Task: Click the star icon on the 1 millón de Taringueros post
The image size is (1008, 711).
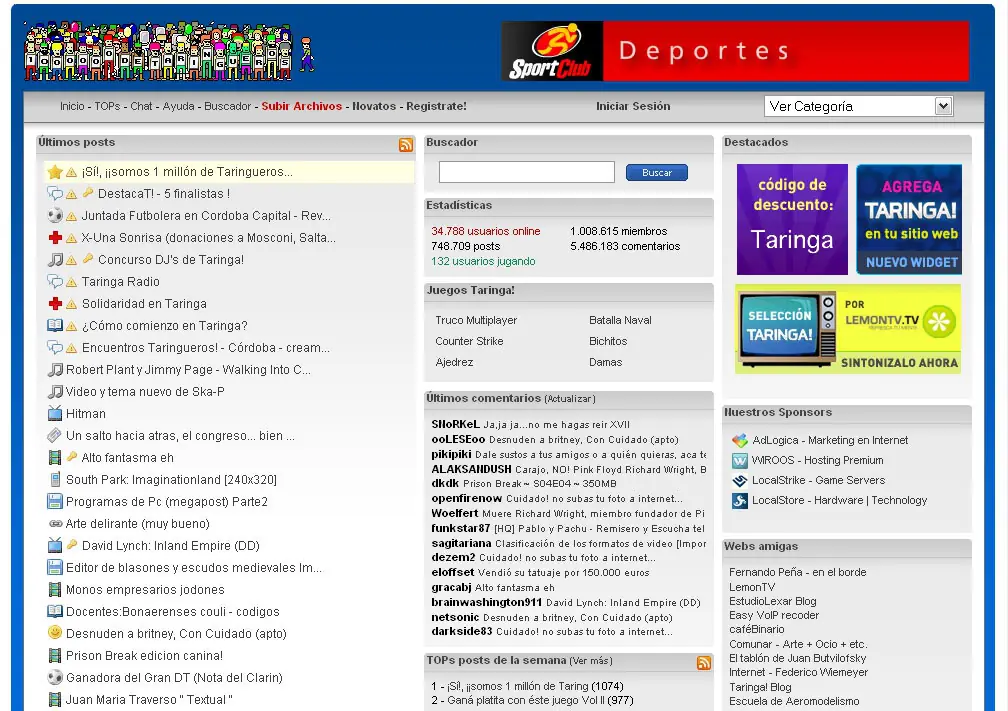Action: 55,172
